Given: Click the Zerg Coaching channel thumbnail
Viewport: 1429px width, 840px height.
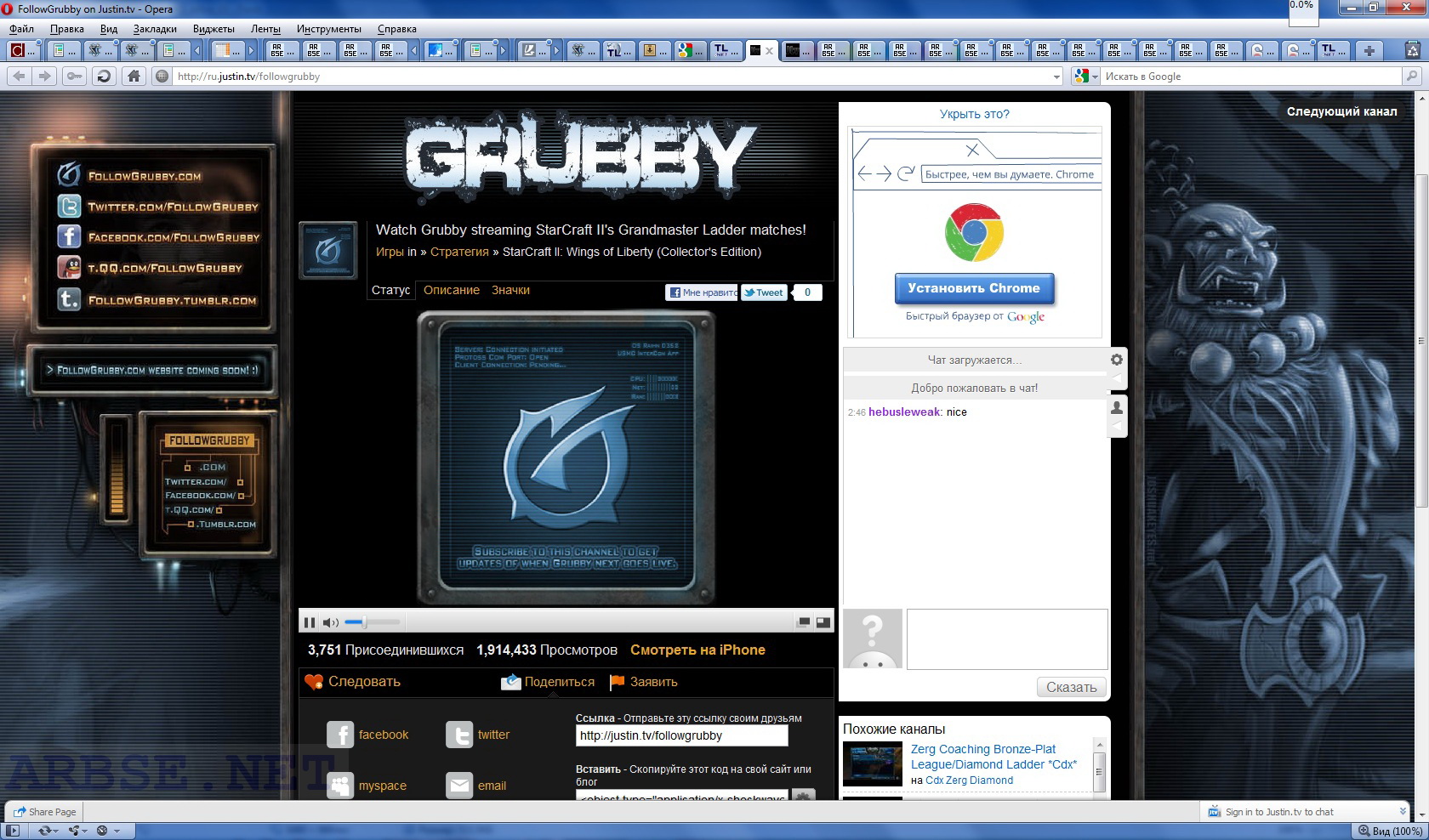Looking at the screenshot, I should tap(872, 763).
